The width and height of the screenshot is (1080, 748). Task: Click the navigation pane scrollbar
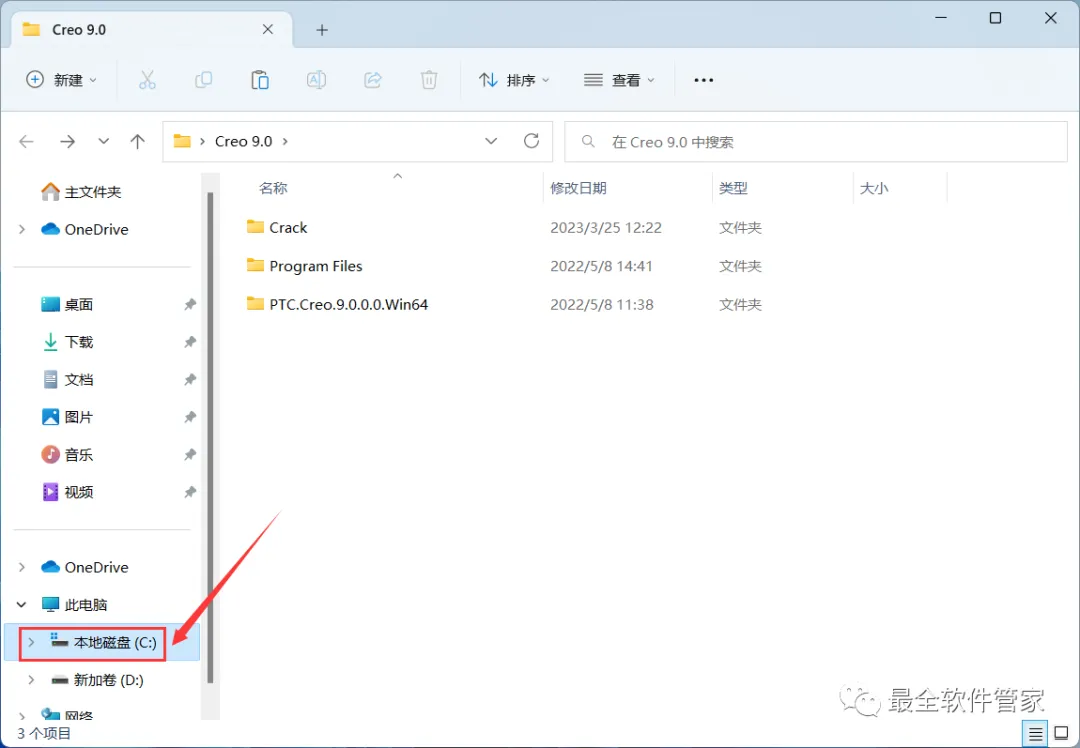tap(209, 437)
